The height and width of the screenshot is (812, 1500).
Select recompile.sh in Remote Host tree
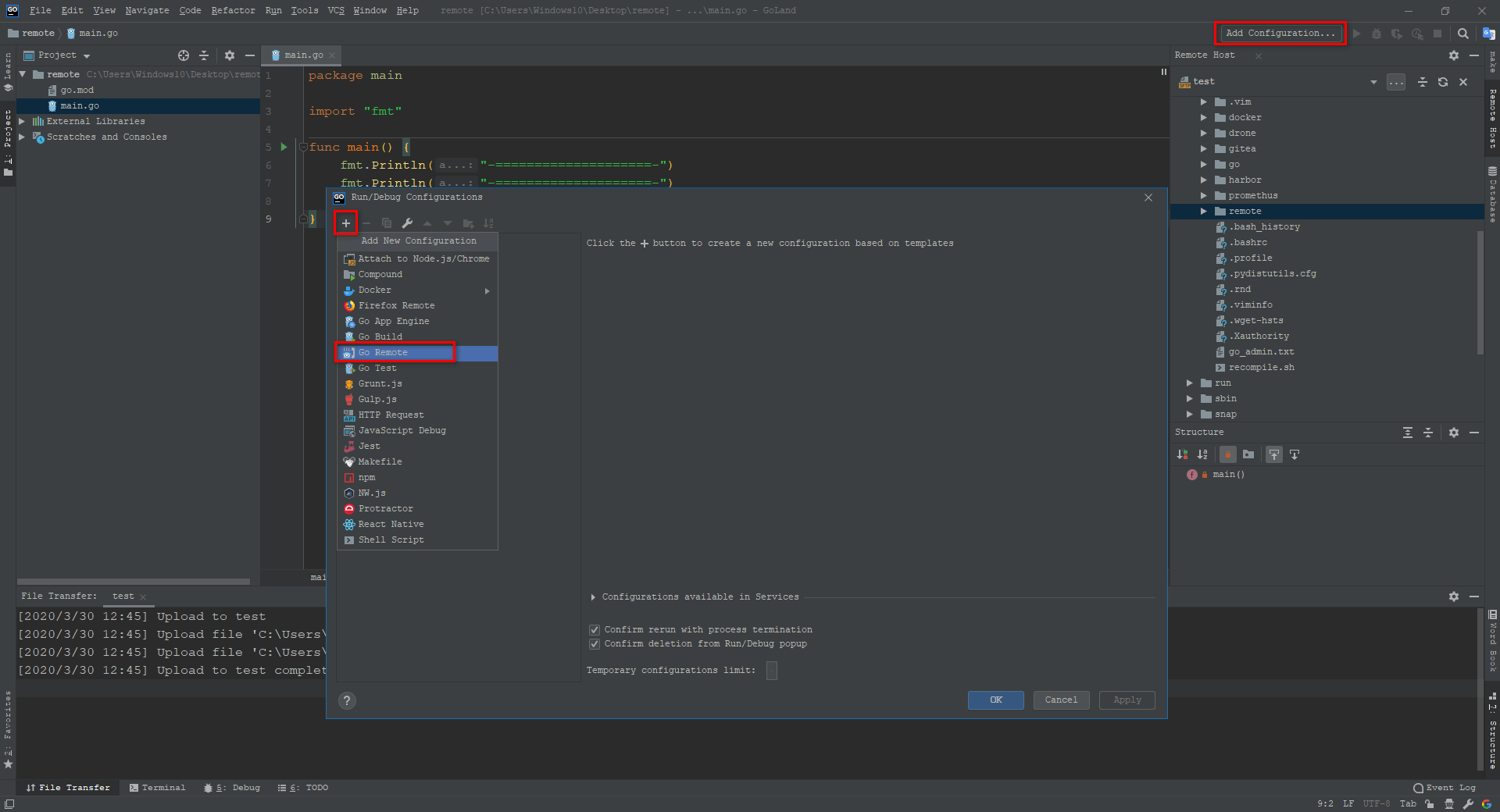coord(1261,368)
